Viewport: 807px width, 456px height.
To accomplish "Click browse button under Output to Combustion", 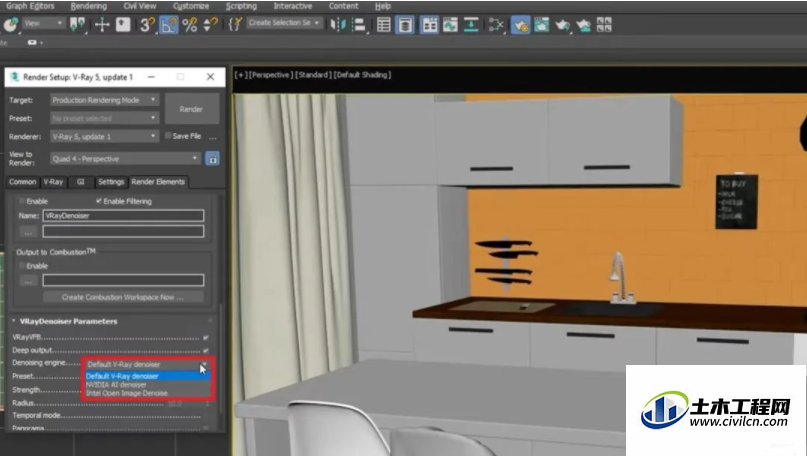I will [x=28, y=280].
